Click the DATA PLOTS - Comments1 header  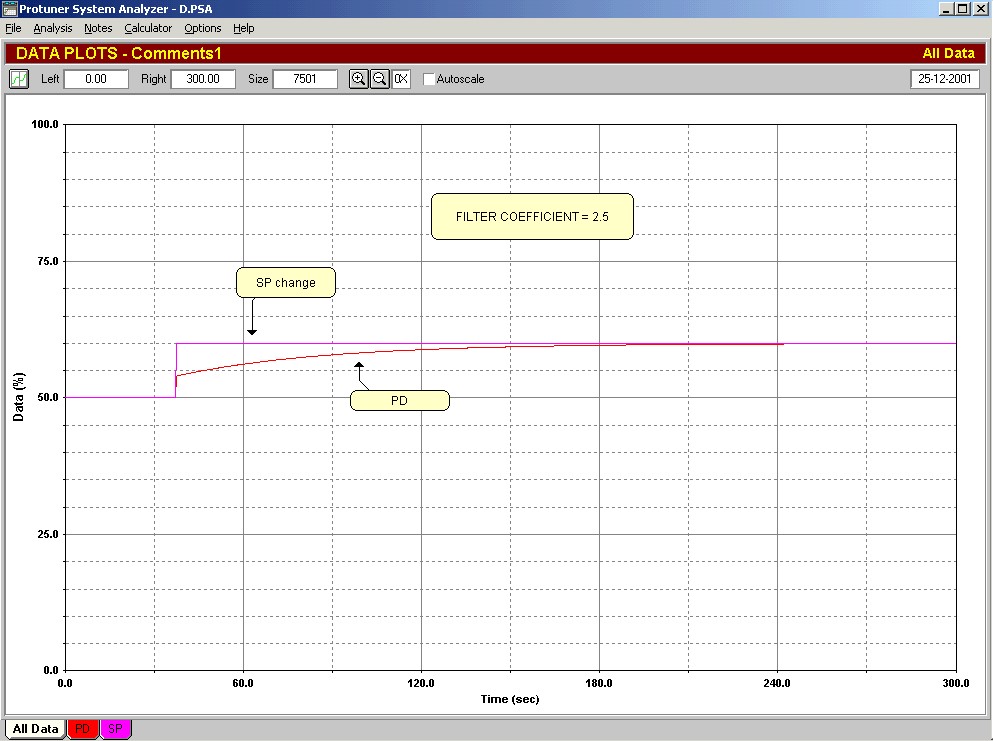(118, 53)
